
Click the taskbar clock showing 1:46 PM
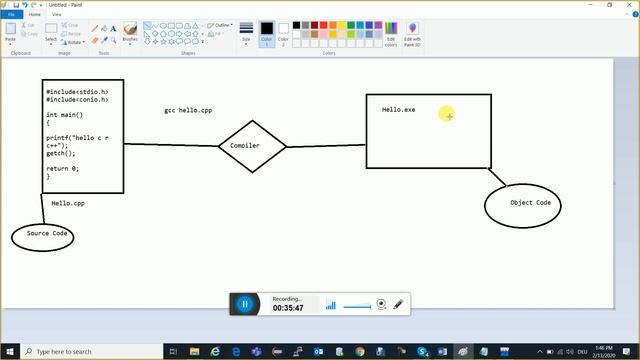coord(604,351)
